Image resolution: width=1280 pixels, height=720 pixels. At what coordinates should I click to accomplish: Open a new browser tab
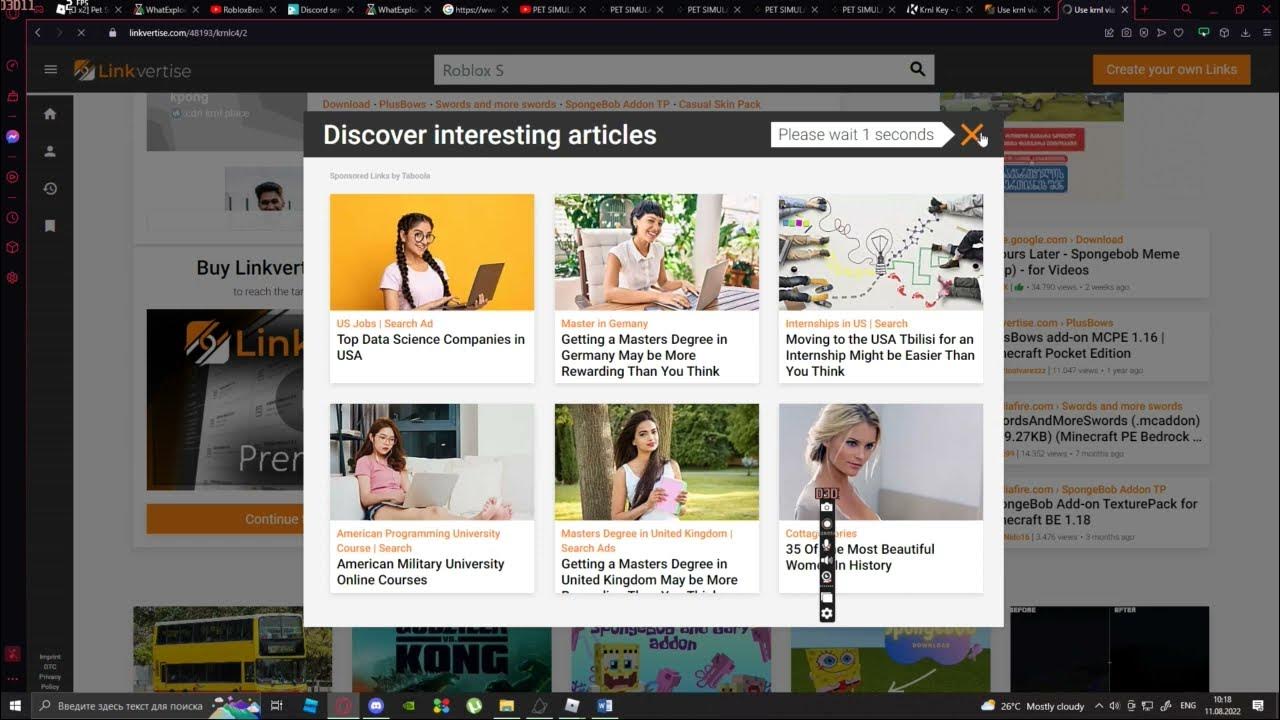pyautogui.click(x=1145, y=9)
